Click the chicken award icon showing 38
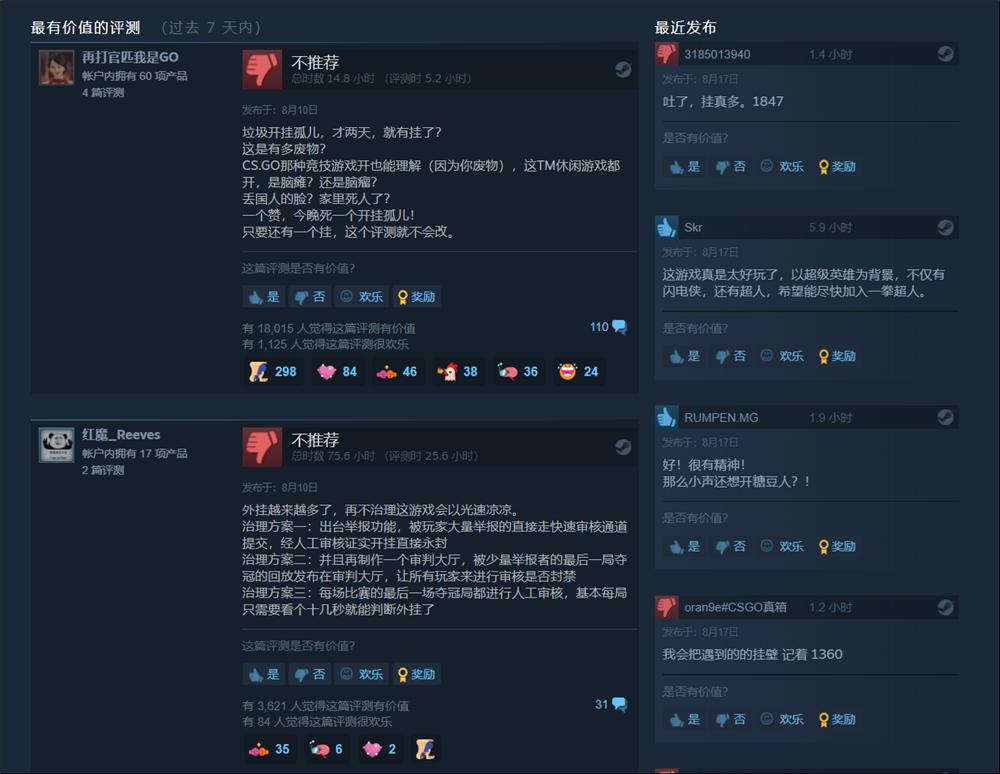Viewport: 1000px width, 774px height. [447, 371]
